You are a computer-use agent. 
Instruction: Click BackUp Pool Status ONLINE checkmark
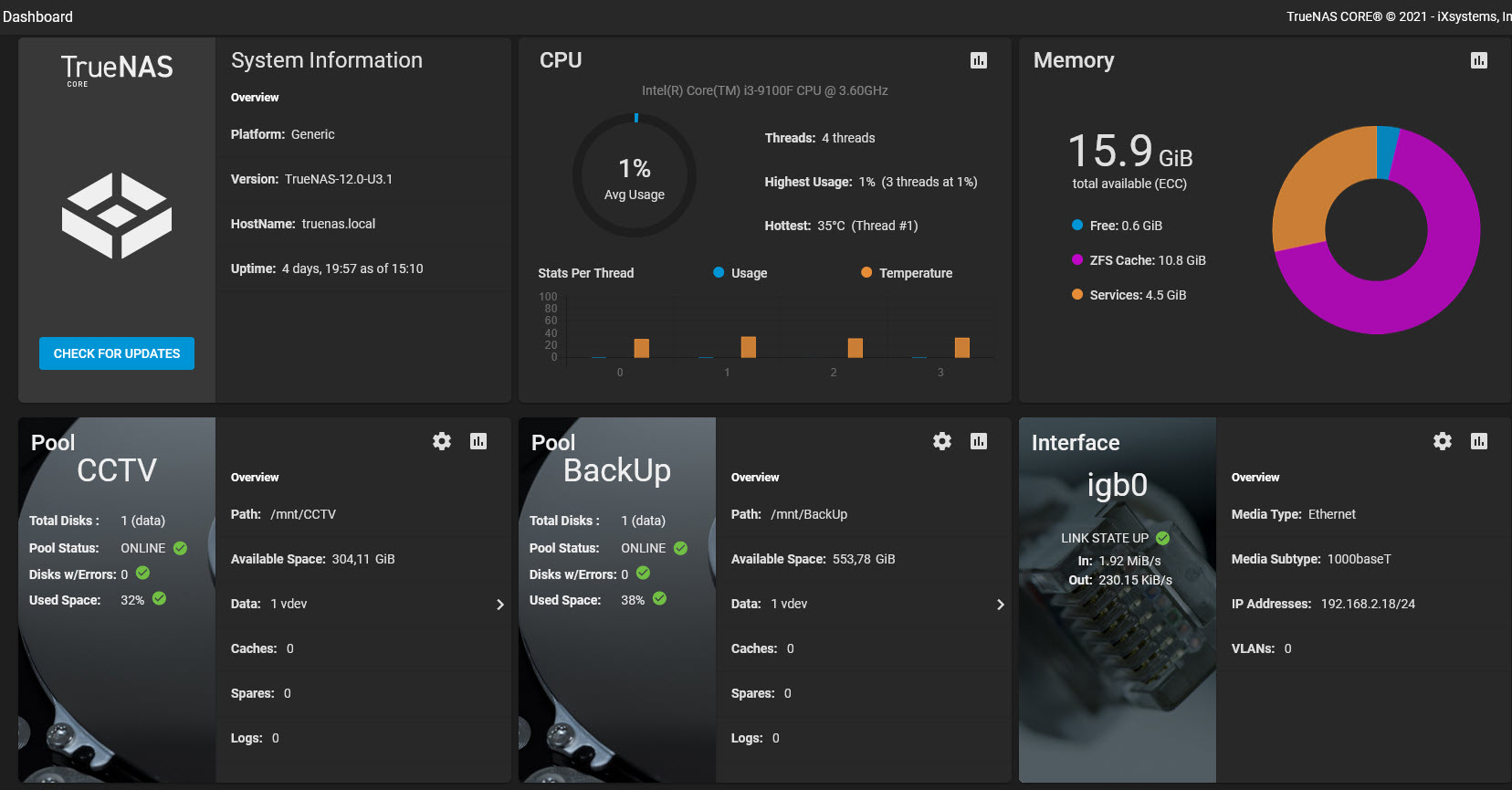coord(680,548)
